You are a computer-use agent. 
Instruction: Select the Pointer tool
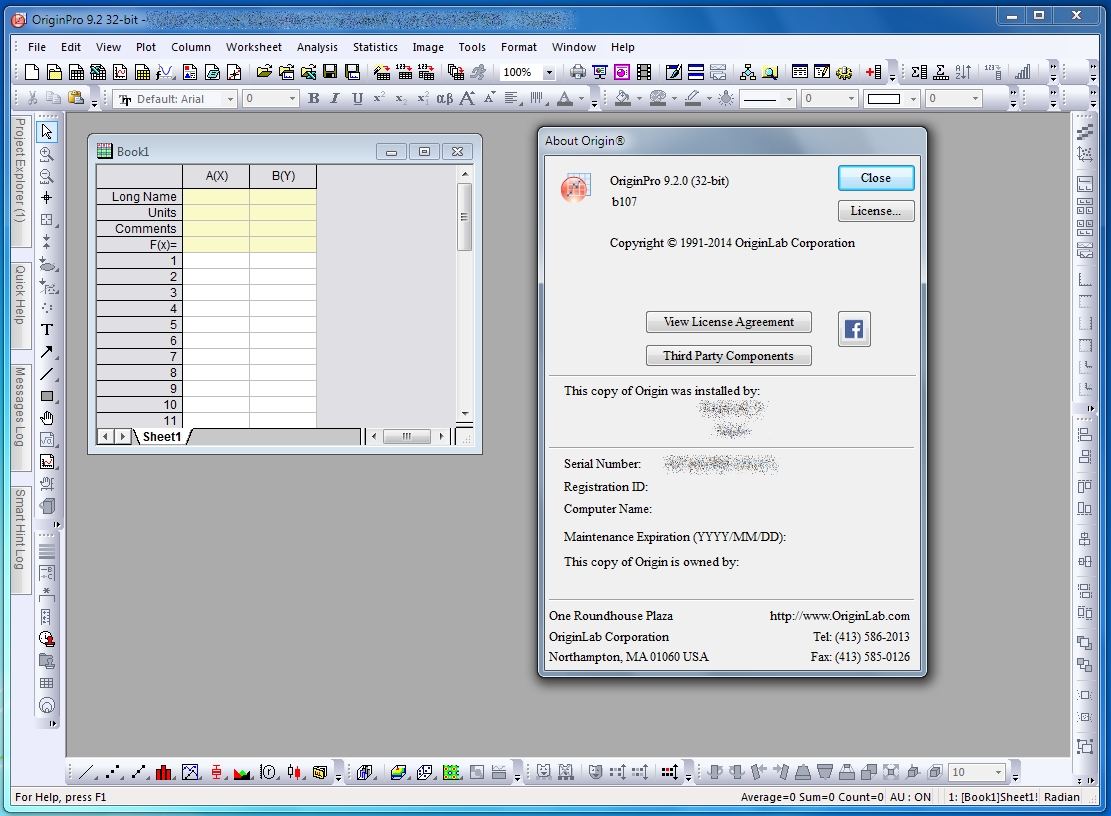point(47,132)
